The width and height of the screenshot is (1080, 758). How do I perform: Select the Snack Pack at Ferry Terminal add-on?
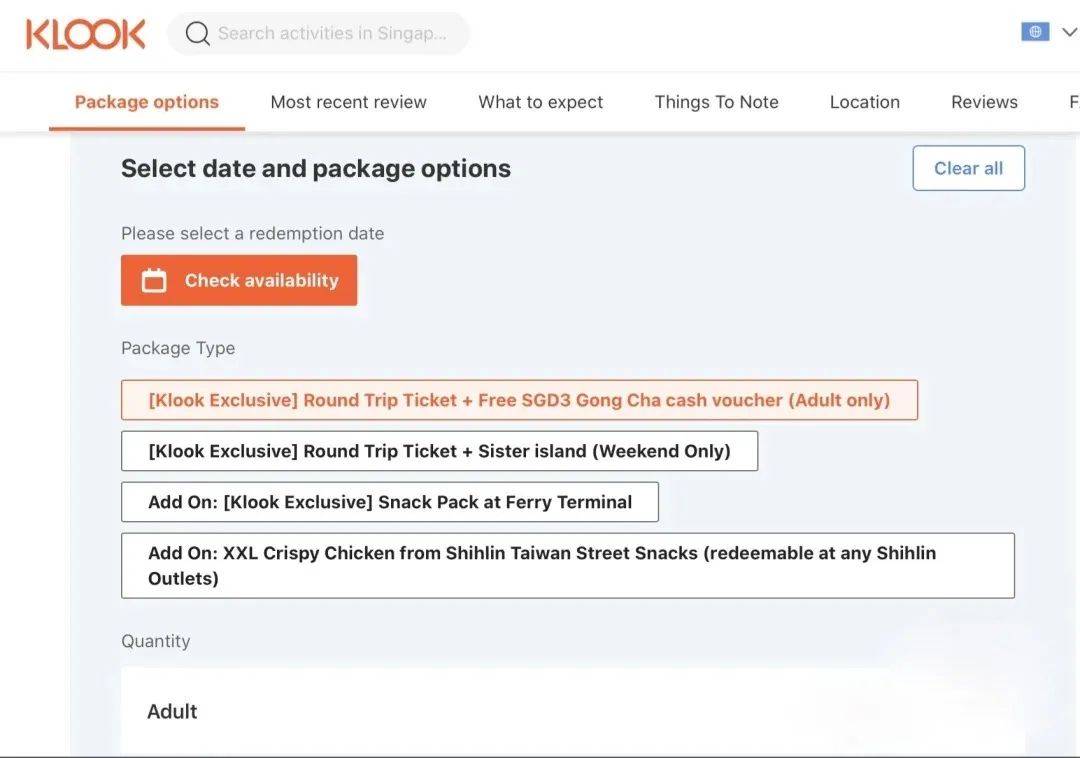click(390, 502)
